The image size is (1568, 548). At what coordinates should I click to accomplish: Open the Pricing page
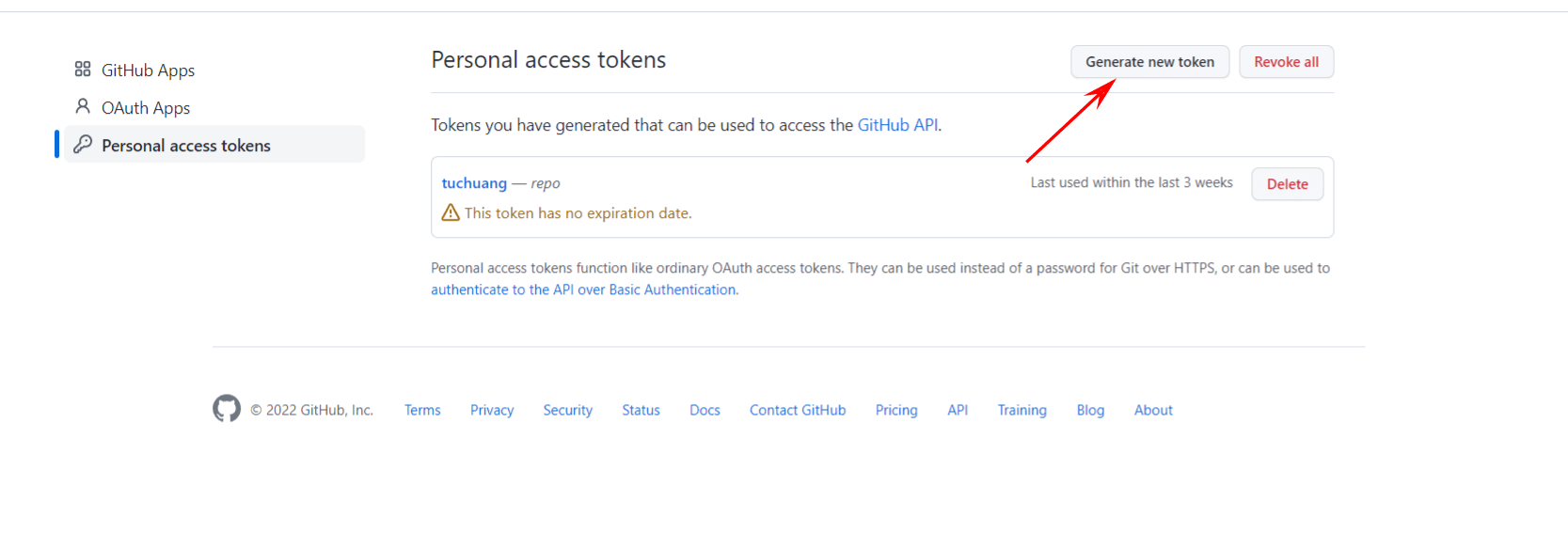(x=895, y=409)
